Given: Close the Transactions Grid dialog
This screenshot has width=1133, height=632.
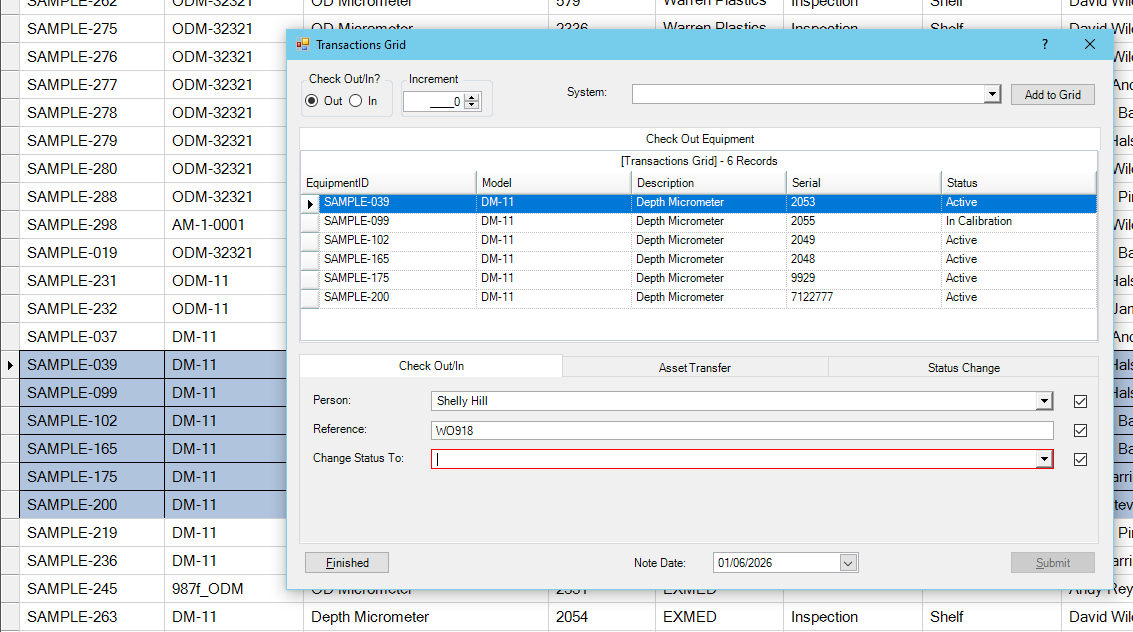Looking at the screenshot, I should [x=1090, y=45].
